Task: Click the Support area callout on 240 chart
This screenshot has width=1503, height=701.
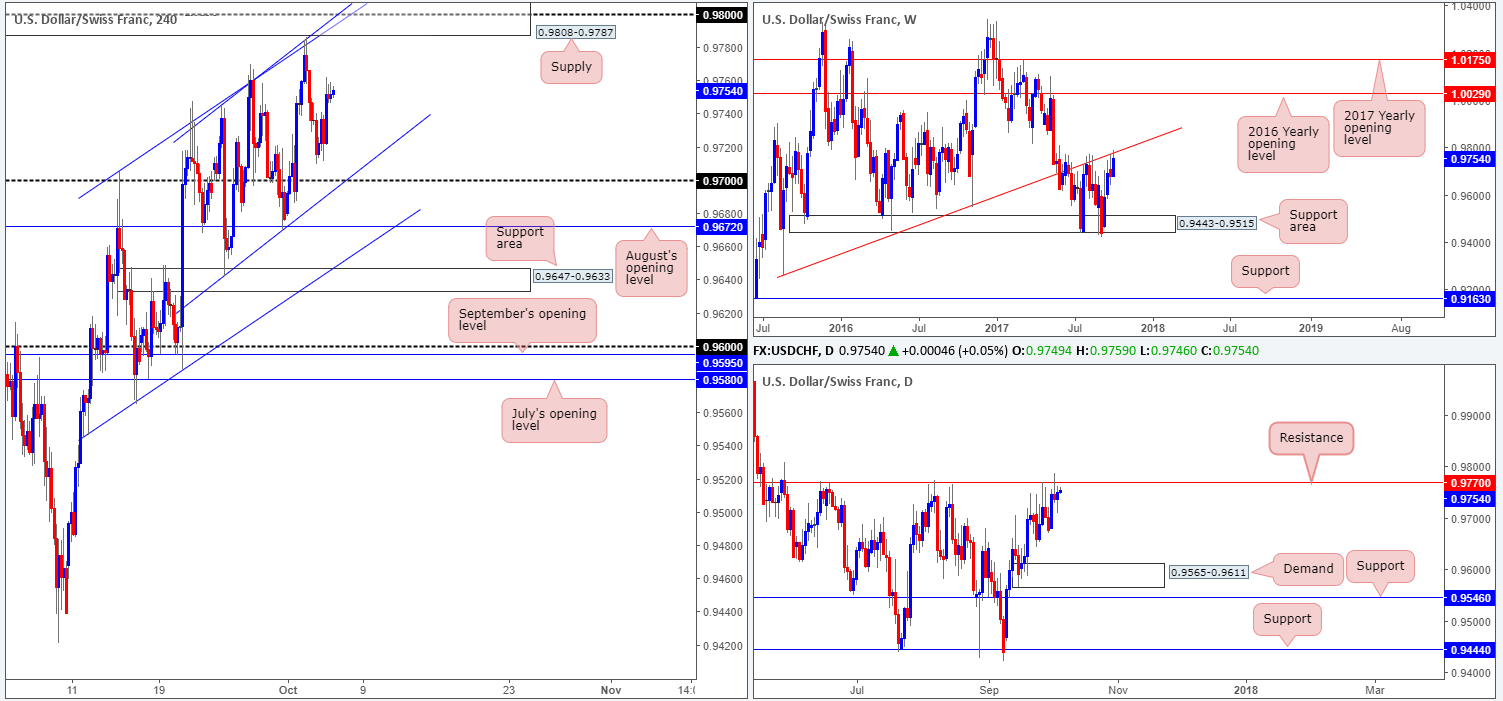Action: coord(519,239)
